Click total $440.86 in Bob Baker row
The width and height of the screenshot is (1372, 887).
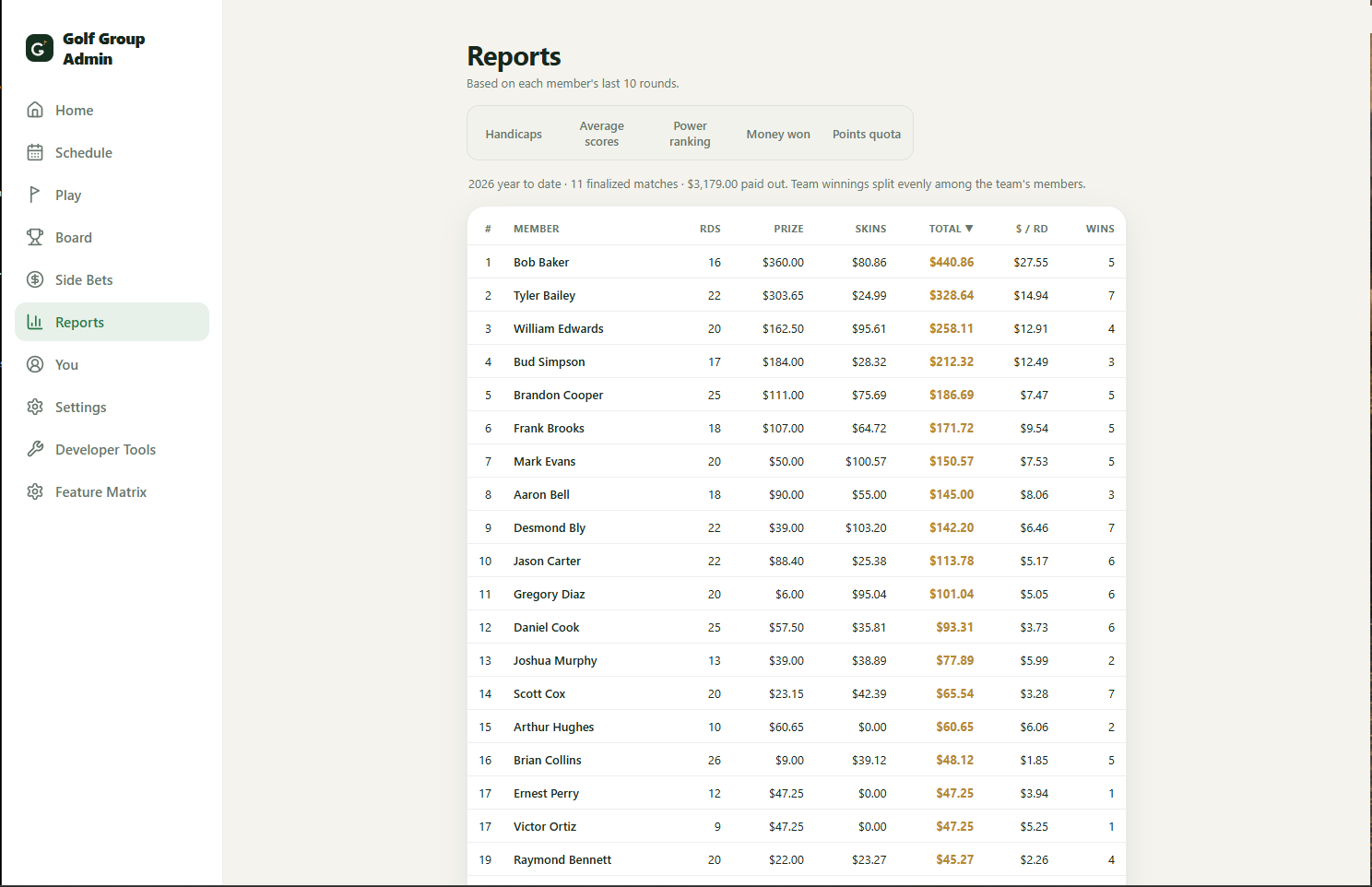coord(952,262)
